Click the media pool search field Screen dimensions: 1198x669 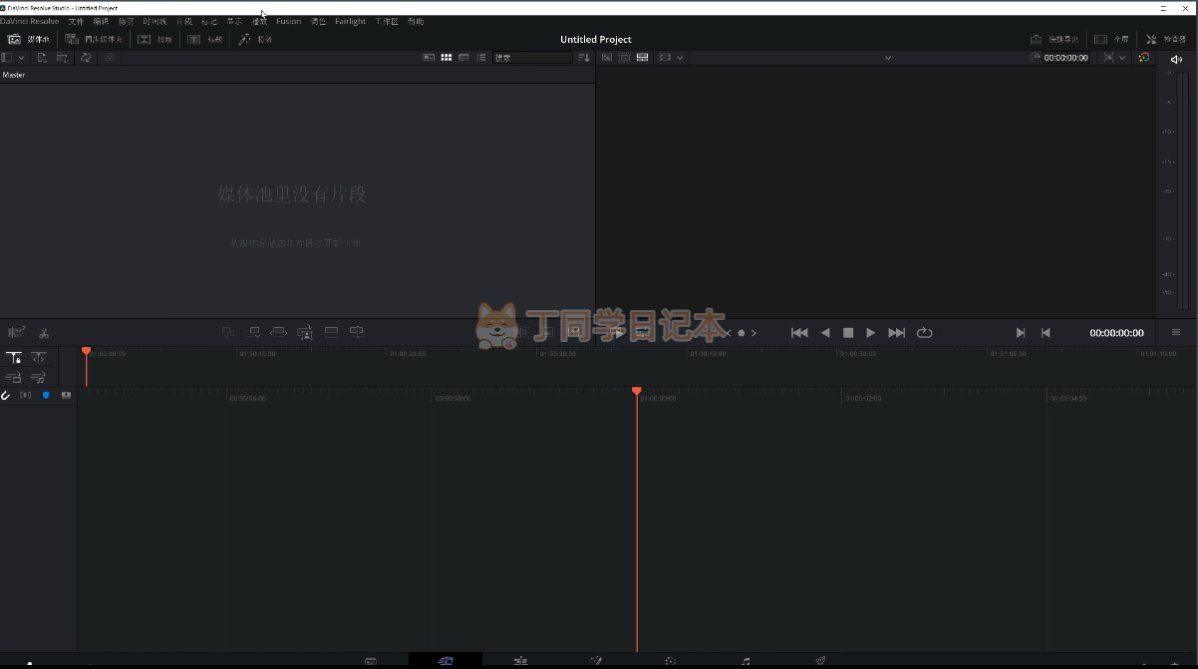tap(532, 58)
